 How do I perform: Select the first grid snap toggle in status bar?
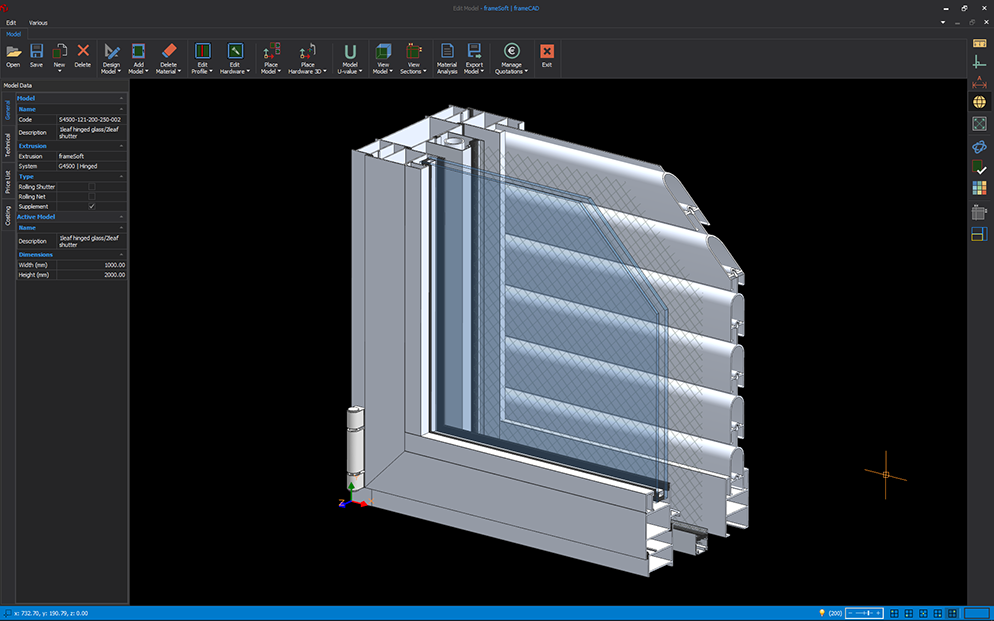click(894, 613)
